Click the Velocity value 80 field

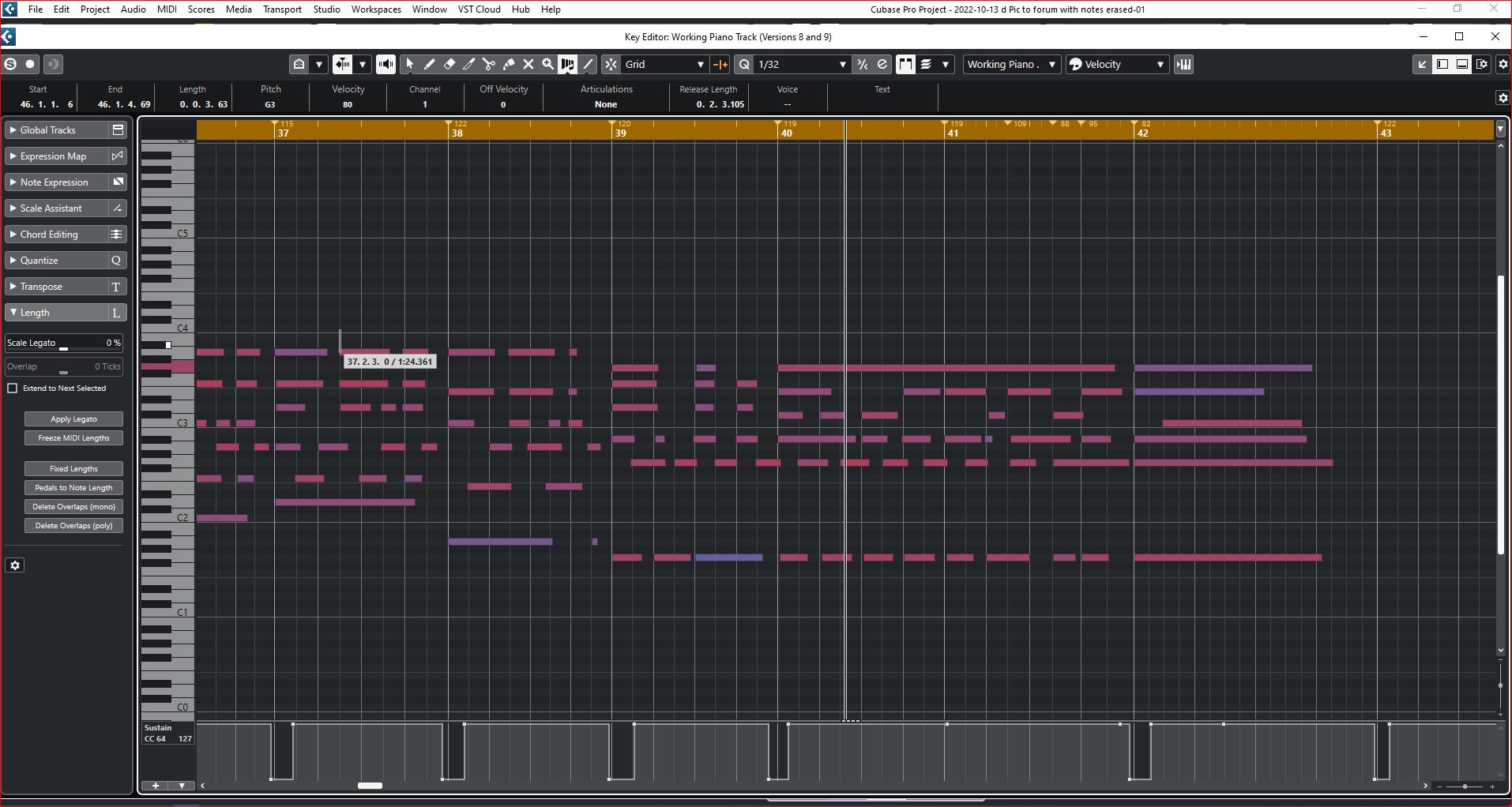[x=348, y=104]
